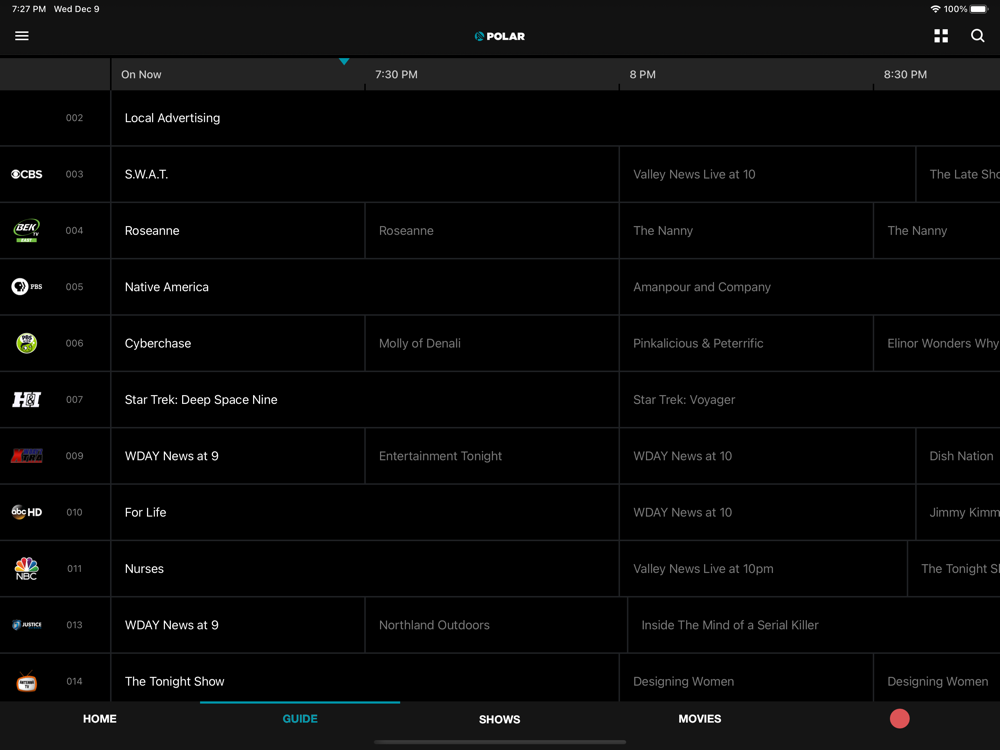Open the 8 PM The Nanny listing

pyautogui.click(x=746, y=230)
